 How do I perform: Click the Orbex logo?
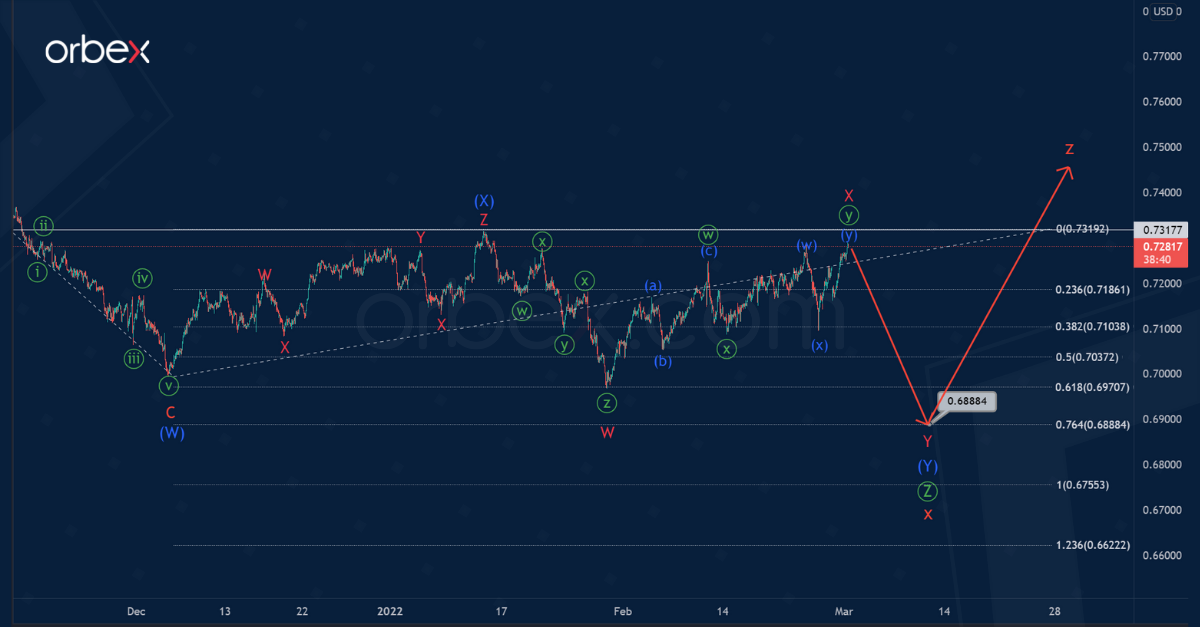click(x=97, y=51)
